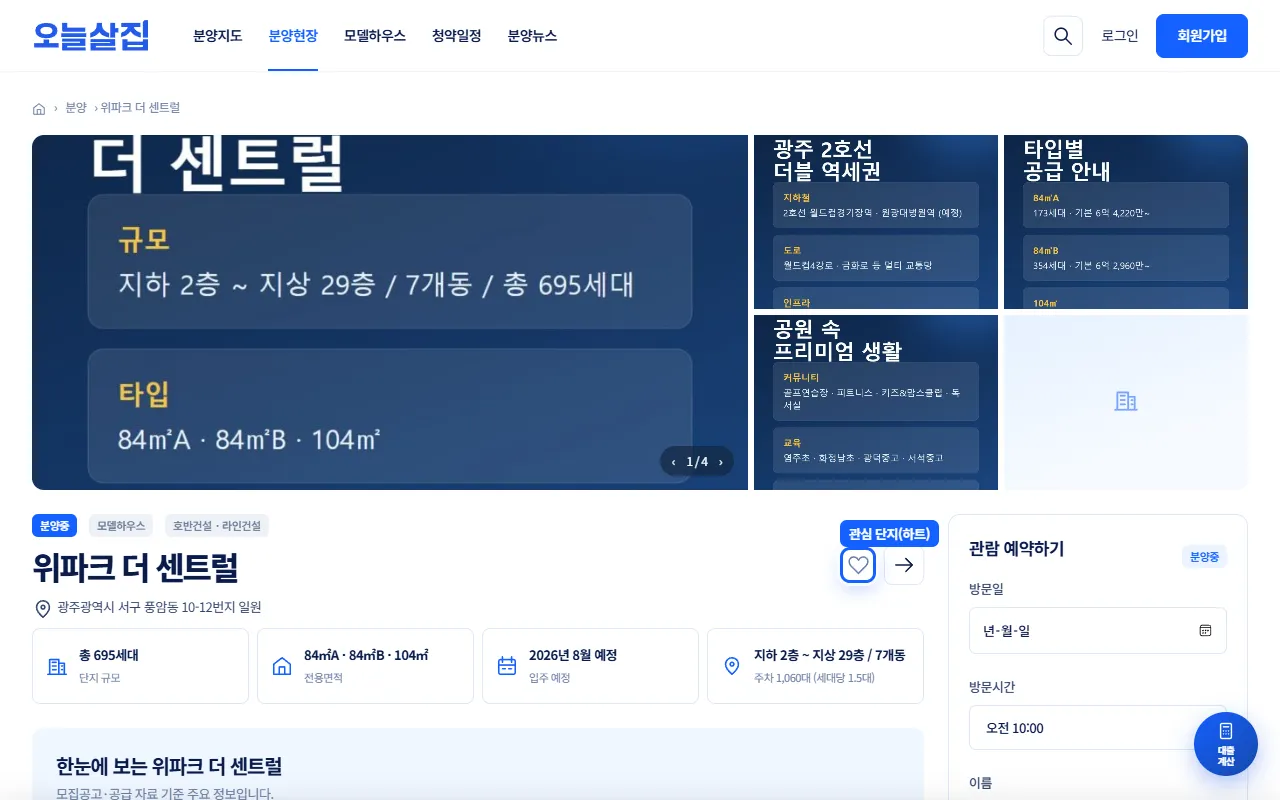The width and height of the screenshot is (1280, 800).
Task: Click the building icon in 총 695세대 card
Action: (57, 666)
